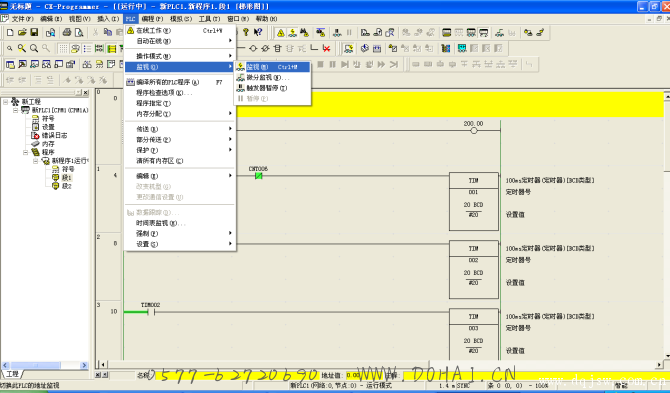Open the 强制 submenu
The height and width of the screenshot is (393, 670).
[x=180, y=234]
